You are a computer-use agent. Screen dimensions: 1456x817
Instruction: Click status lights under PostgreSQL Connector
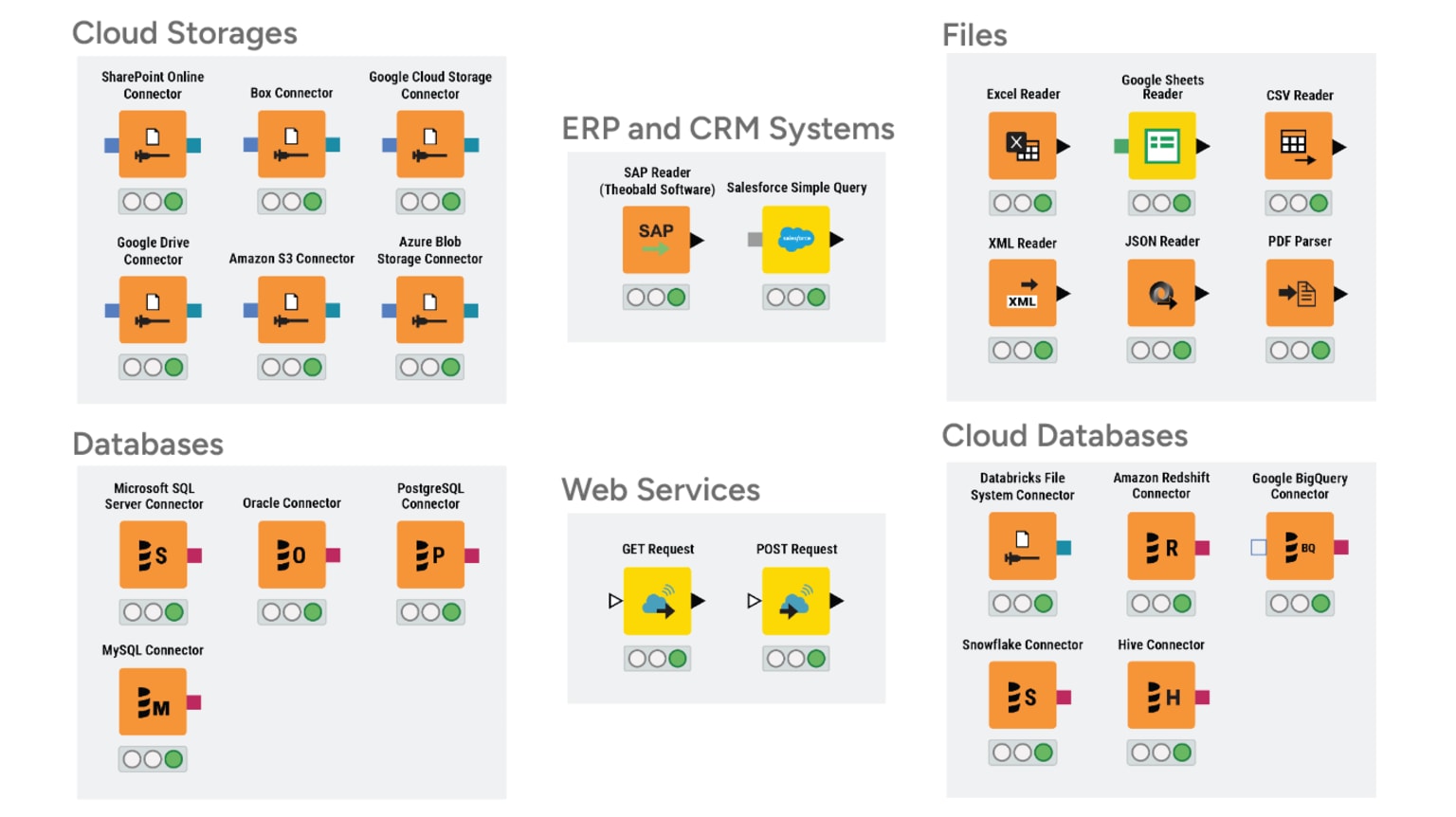click(430, 612)
